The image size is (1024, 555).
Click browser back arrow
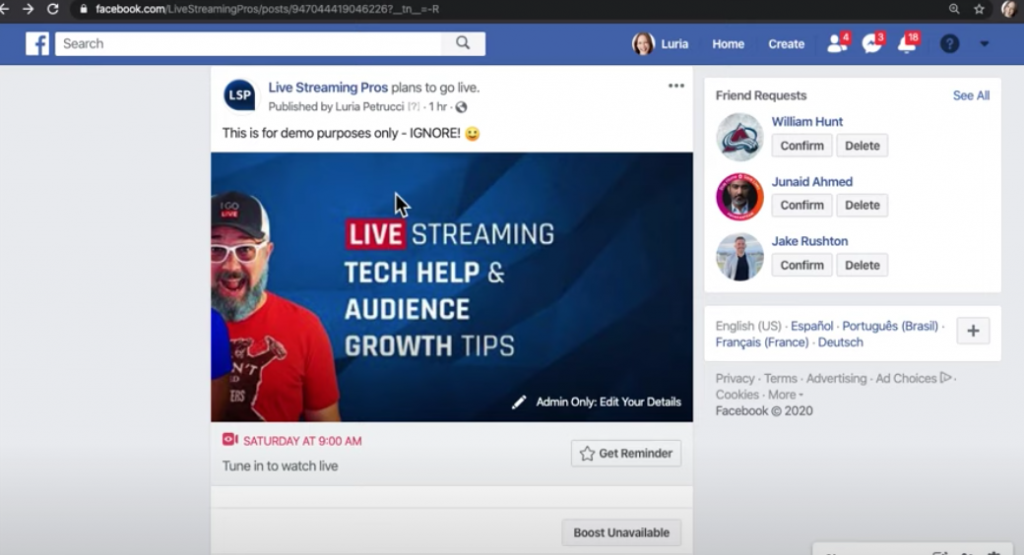tap(5, 9)
